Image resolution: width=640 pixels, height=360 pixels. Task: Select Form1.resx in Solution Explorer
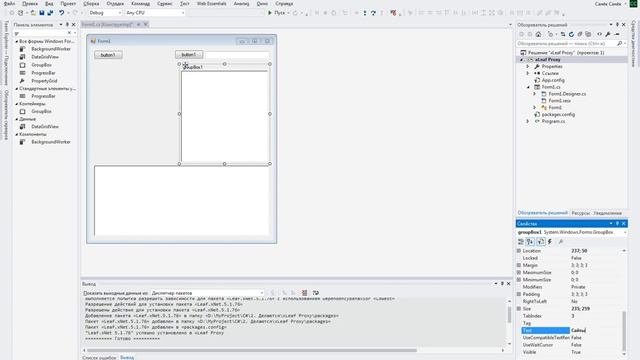click(560, 101)
